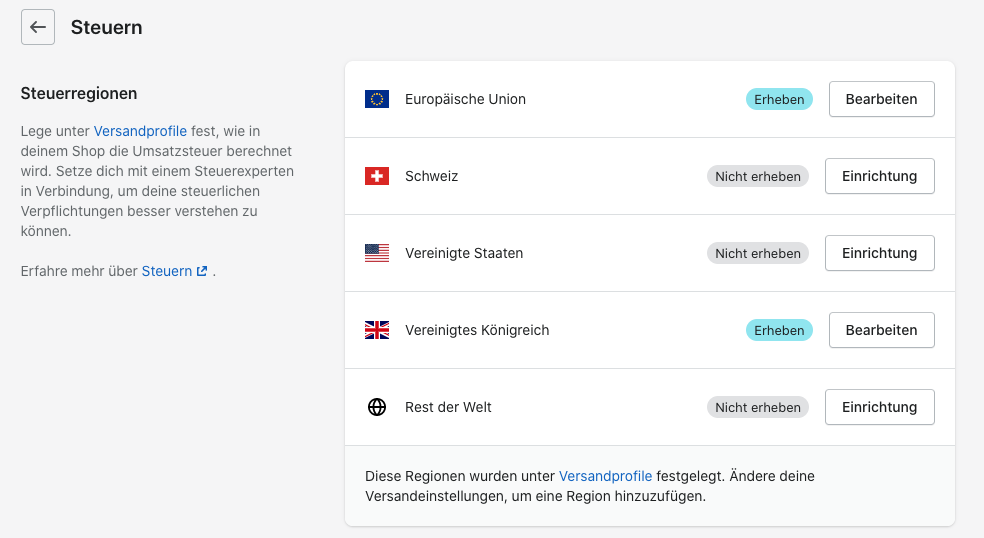This screenshot has width=984, height=538.
Task: Click the globe icon for Rest der Welt
Action: (x=377, y=407)
